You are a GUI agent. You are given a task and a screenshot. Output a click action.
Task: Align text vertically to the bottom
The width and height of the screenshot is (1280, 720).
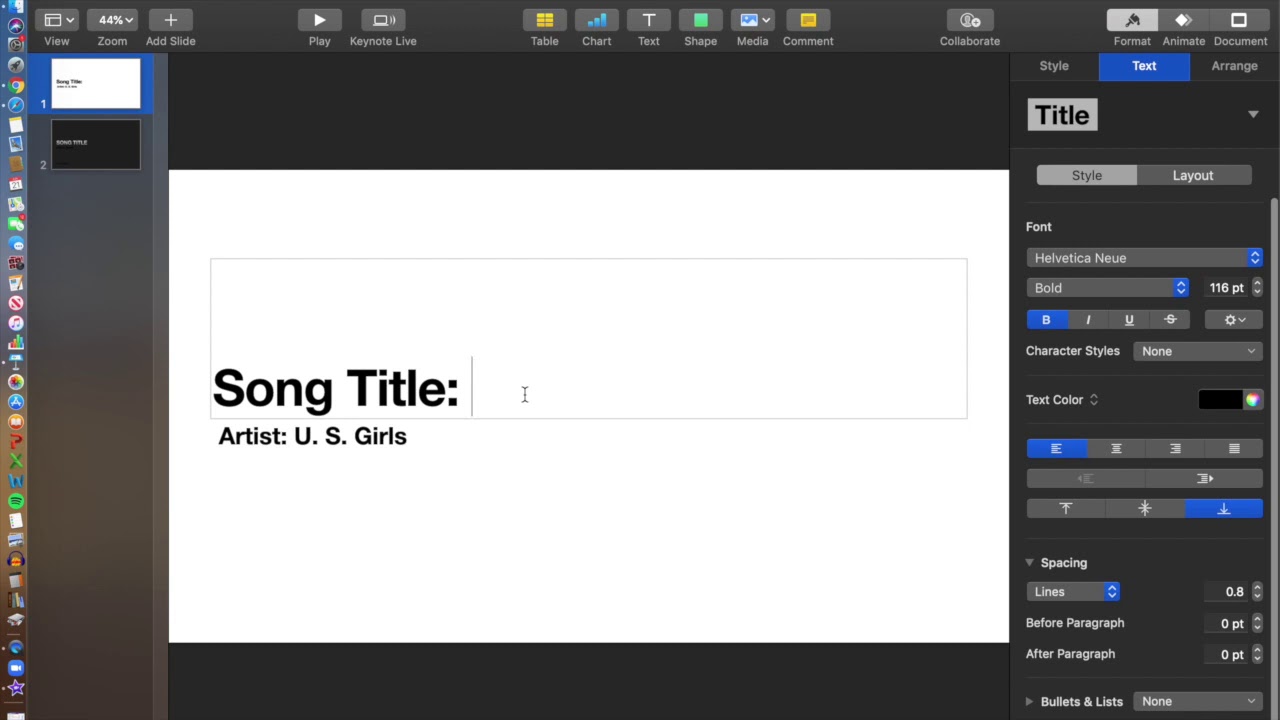click(1224, 509)
